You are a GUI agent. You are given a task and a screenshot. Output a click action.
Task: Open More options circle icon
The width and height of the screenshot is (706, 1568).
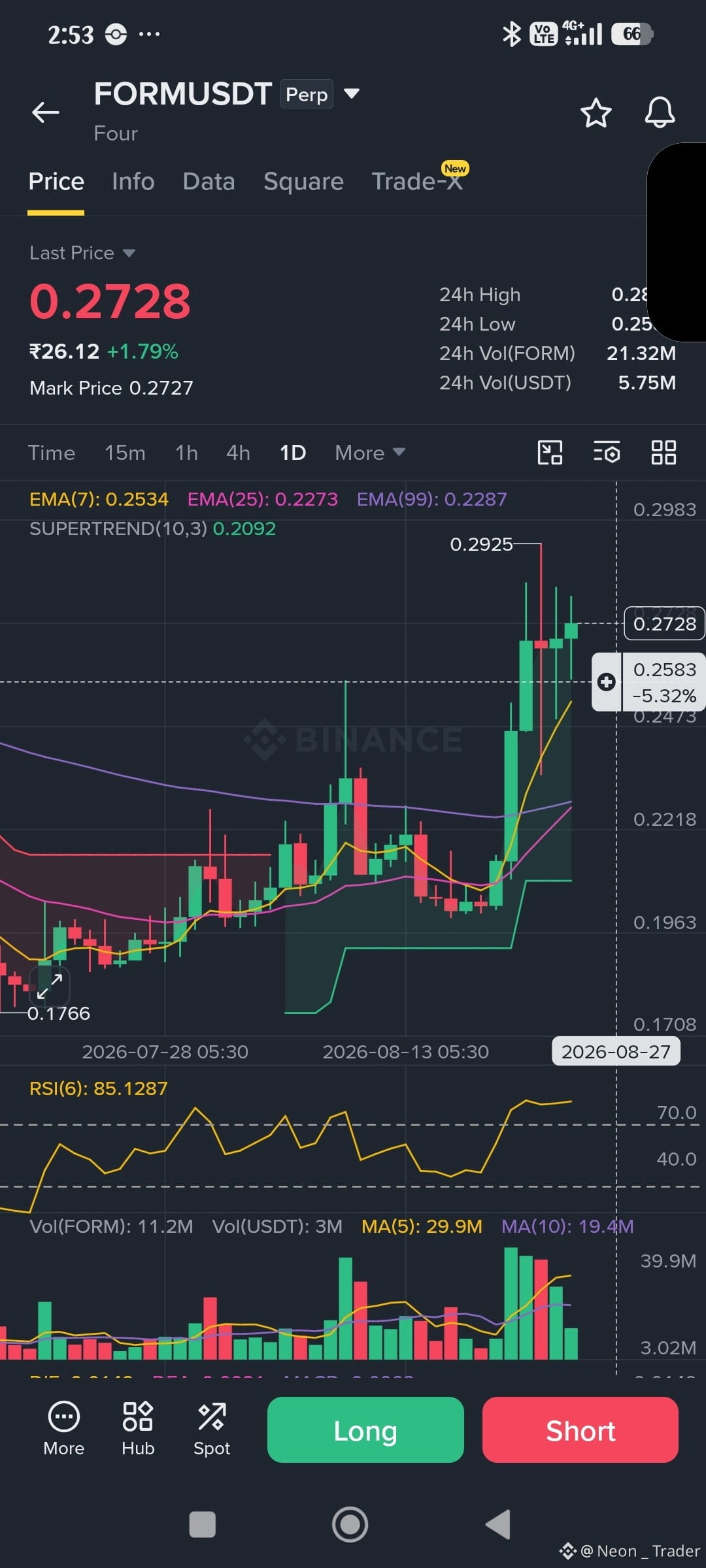pyautogui.click(x=63, y=1429)
